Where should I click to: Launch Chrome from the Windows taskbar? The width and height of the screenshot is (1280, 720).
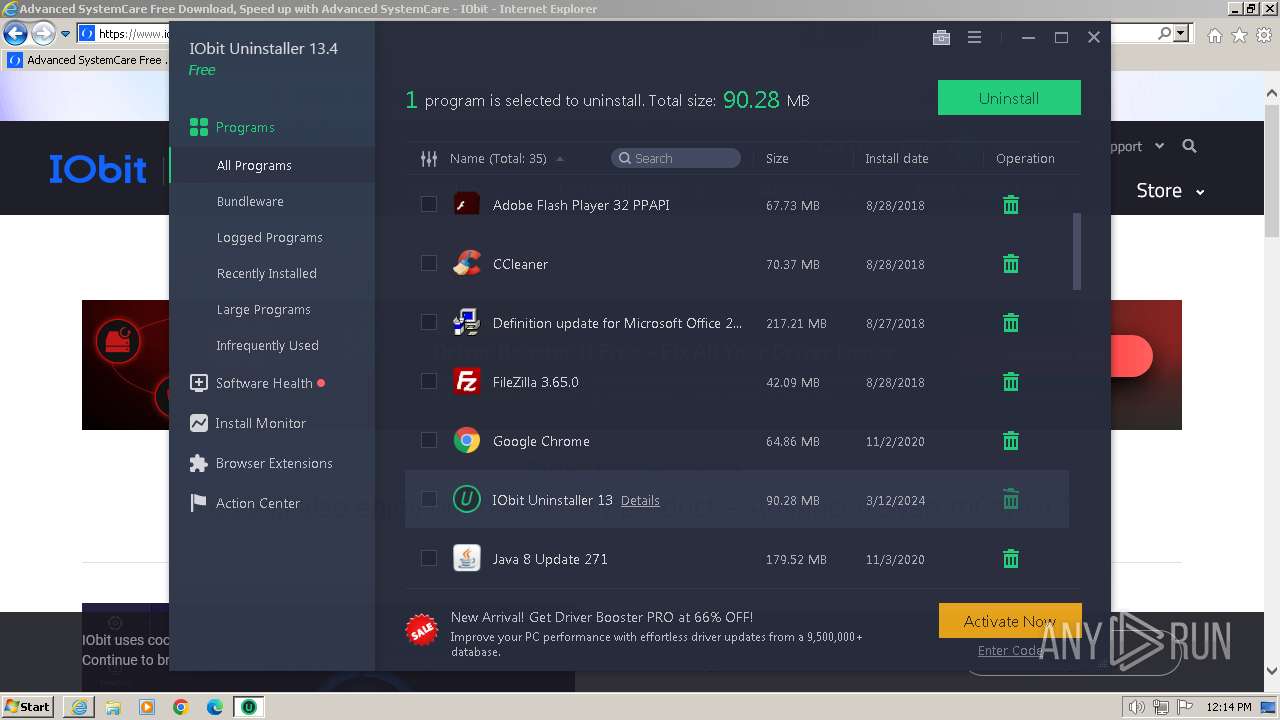click(181, 707)
